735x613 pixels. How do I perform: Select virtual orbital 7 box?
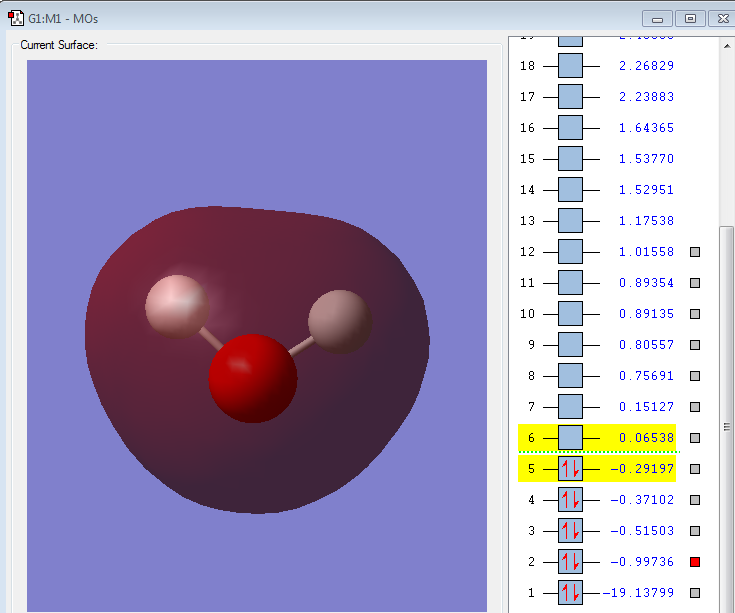(x=570, y=406)
